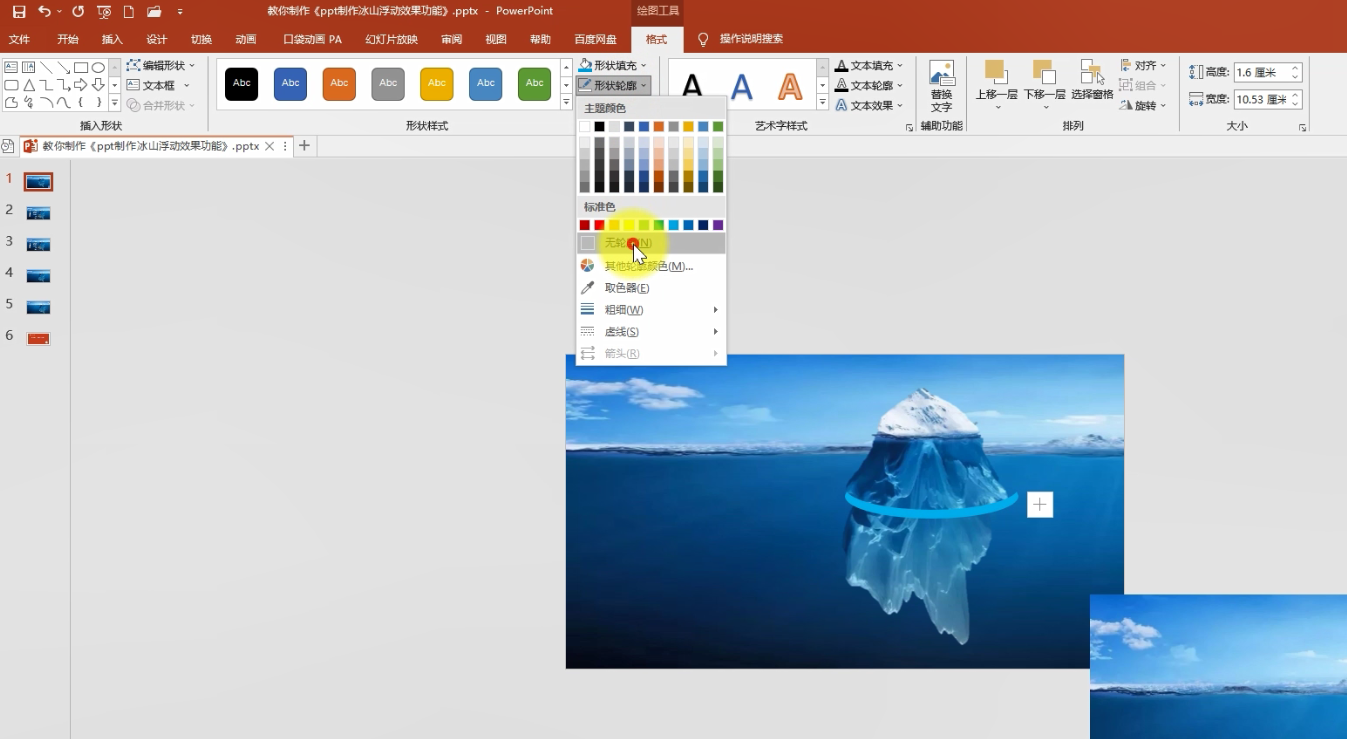Open the 文本效果 dropdown

[x=869, y=105]
